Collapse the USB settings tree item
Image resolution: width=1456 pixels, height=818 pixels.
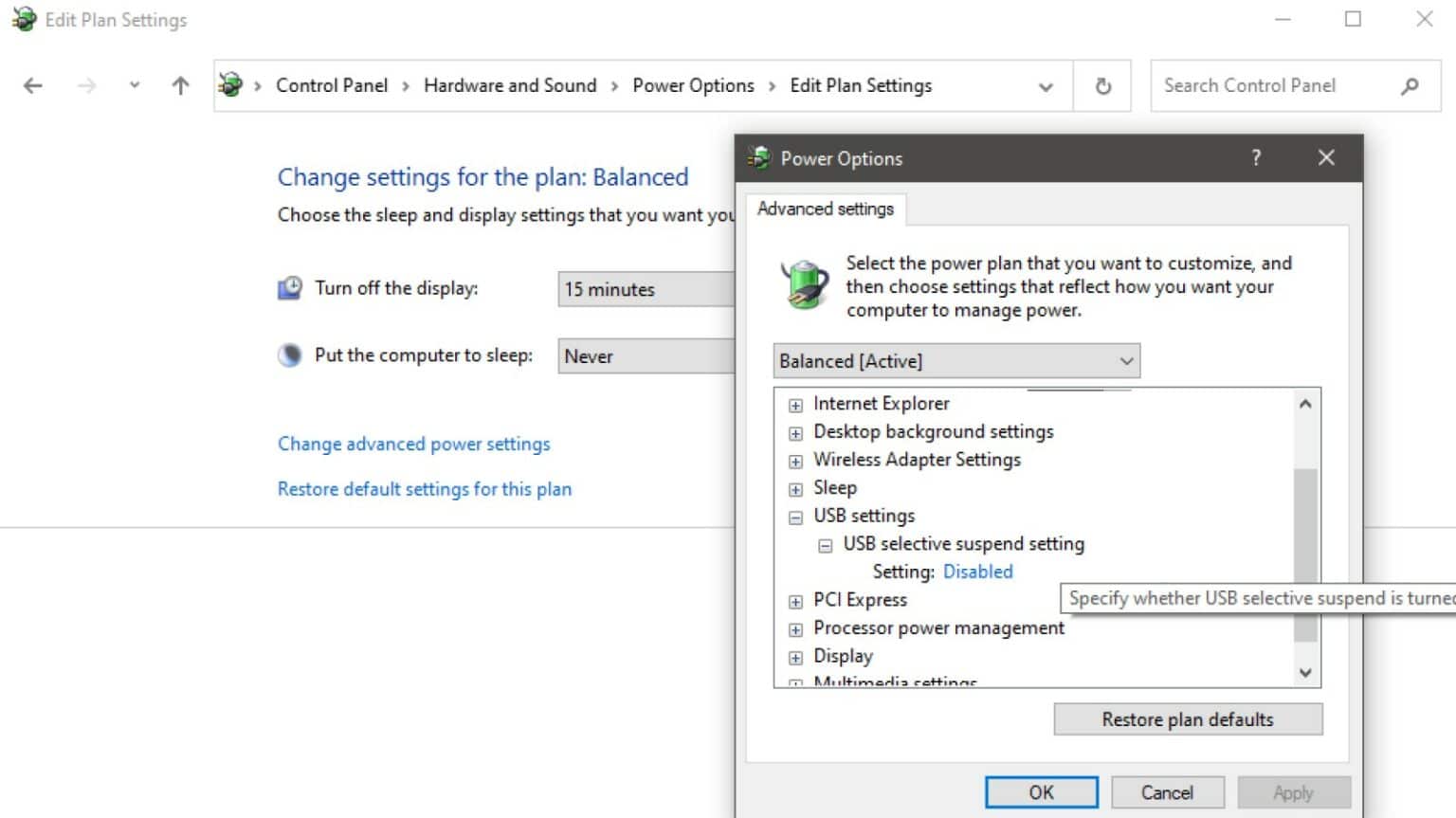pos(794,517)
